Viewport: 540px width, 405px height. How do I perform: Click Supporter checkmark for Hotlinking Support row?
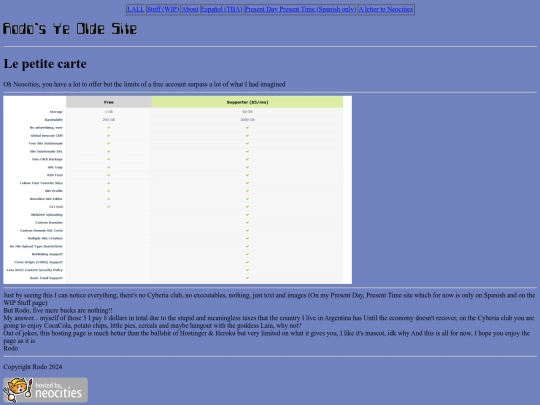[247, 254]
